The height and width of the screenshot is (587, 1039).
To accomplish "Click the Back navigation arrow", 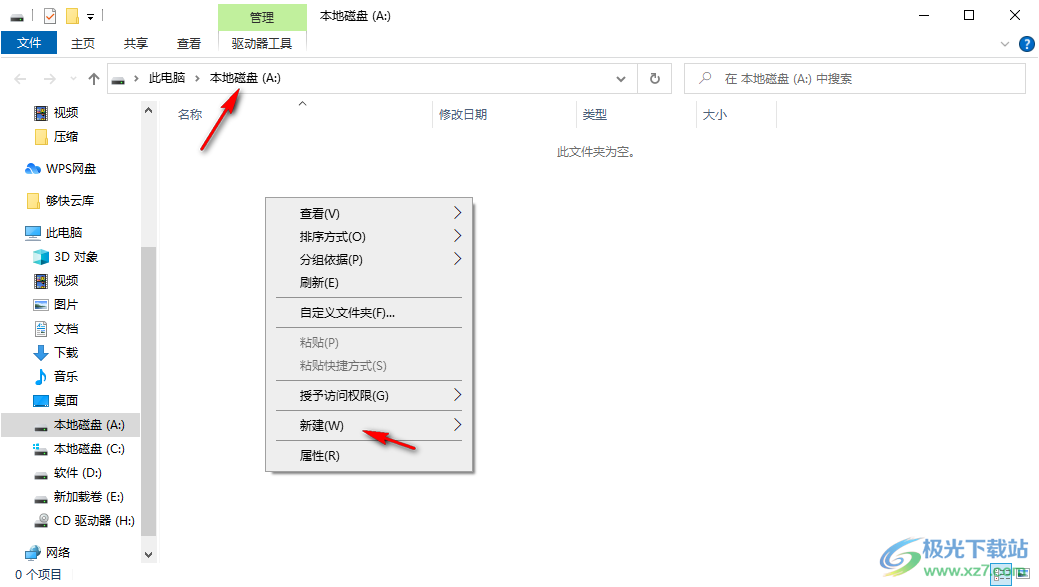I will point(20,78).
